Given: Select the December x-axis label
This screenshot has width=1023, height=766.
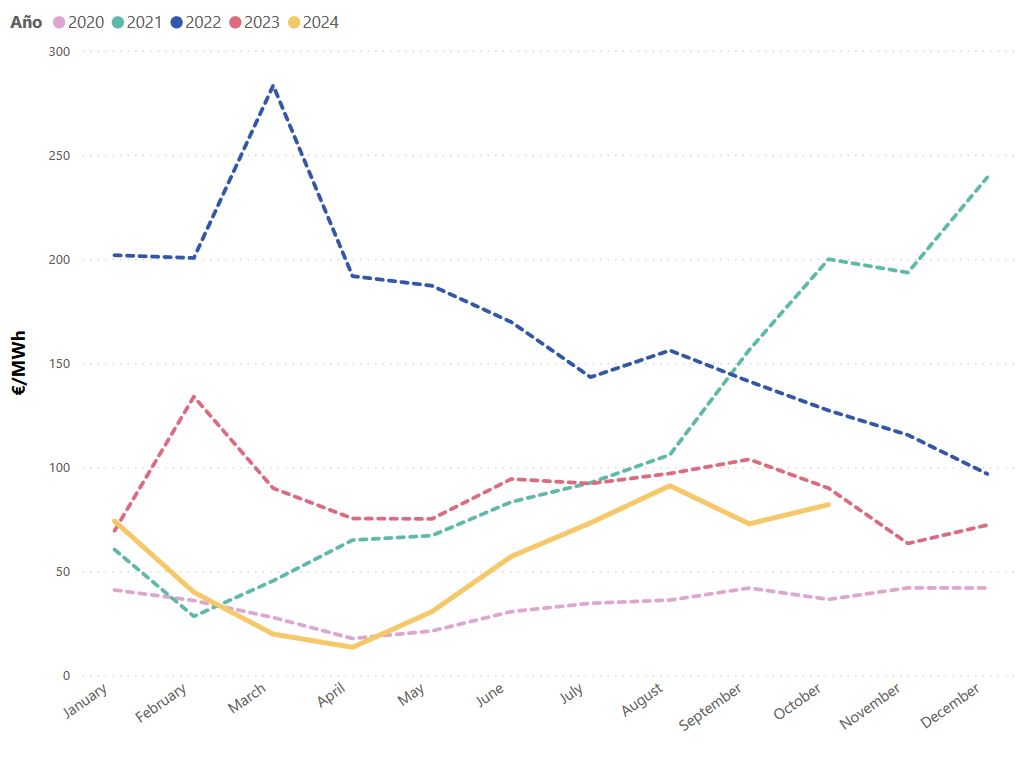Looking at the screenshot, I should (x=952, y=704).
